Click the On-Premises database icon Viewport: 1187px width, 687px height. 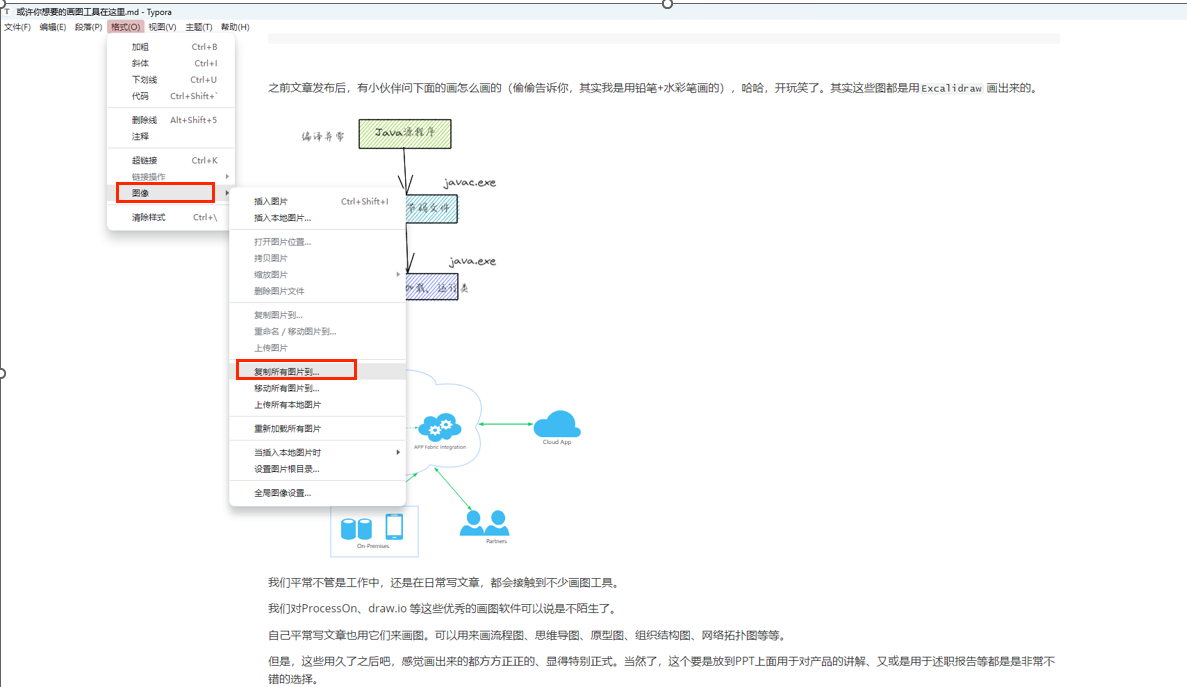[x=357, y=528]
